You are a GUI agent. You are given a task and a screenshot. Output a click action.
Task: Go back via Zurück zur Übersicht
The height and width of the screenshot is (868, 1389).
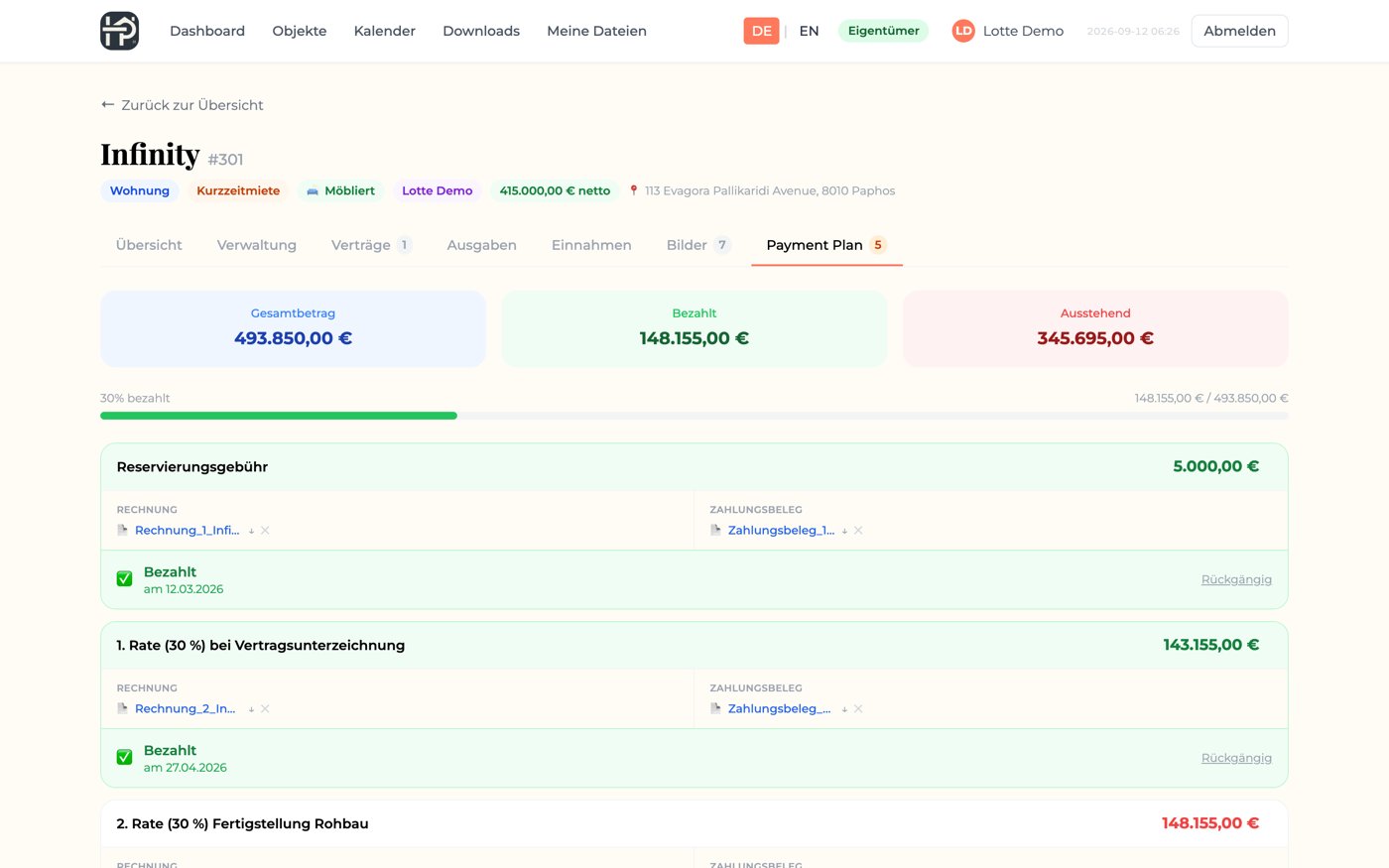click(x=182, y=104)
